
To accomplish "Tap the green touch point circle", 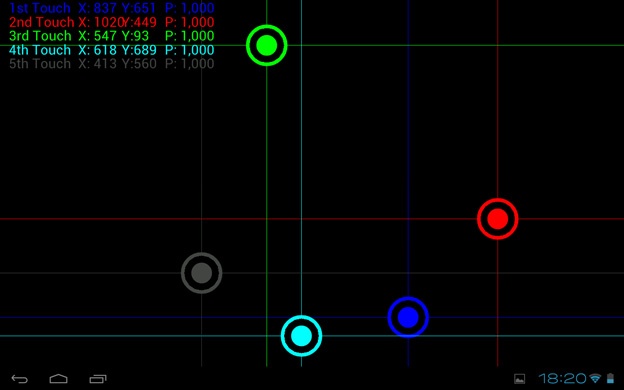I will click(267, 45).
